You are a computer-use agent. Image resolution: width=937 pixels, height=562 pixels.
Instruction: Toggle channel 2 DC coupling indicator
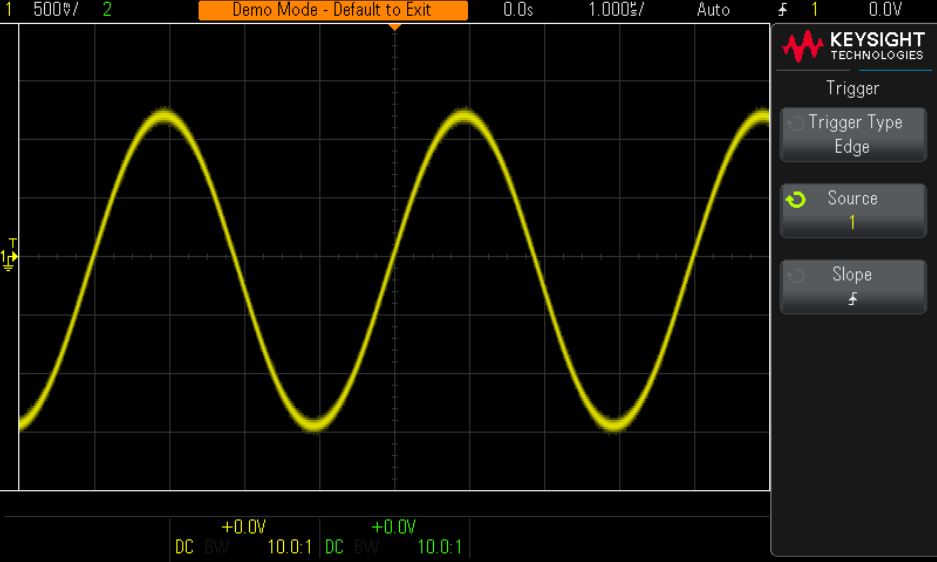[x=334, y=547]
